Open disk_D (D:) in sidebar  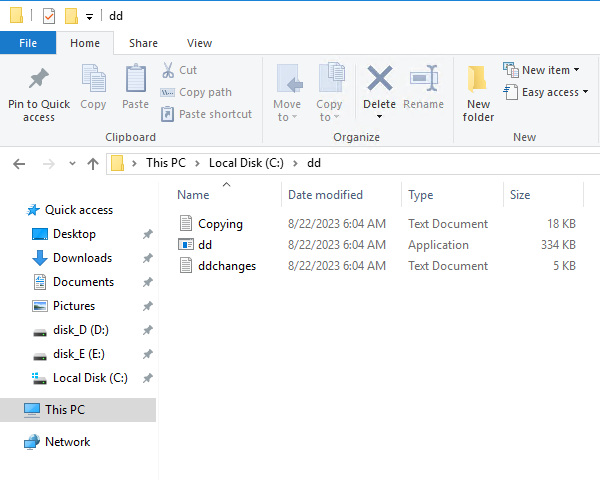(81, 330)
